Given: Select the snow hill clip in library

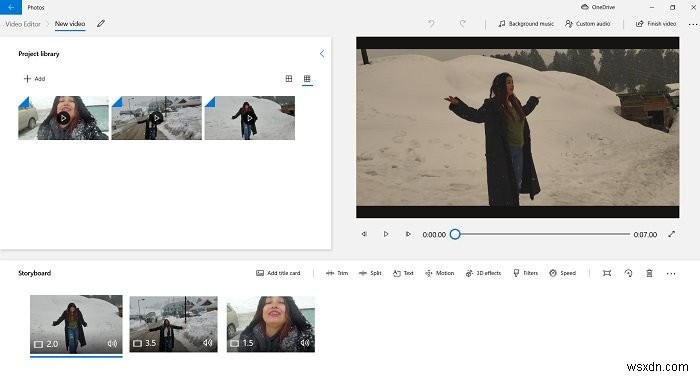Looking at the screenshot, I should coord(250,118).
